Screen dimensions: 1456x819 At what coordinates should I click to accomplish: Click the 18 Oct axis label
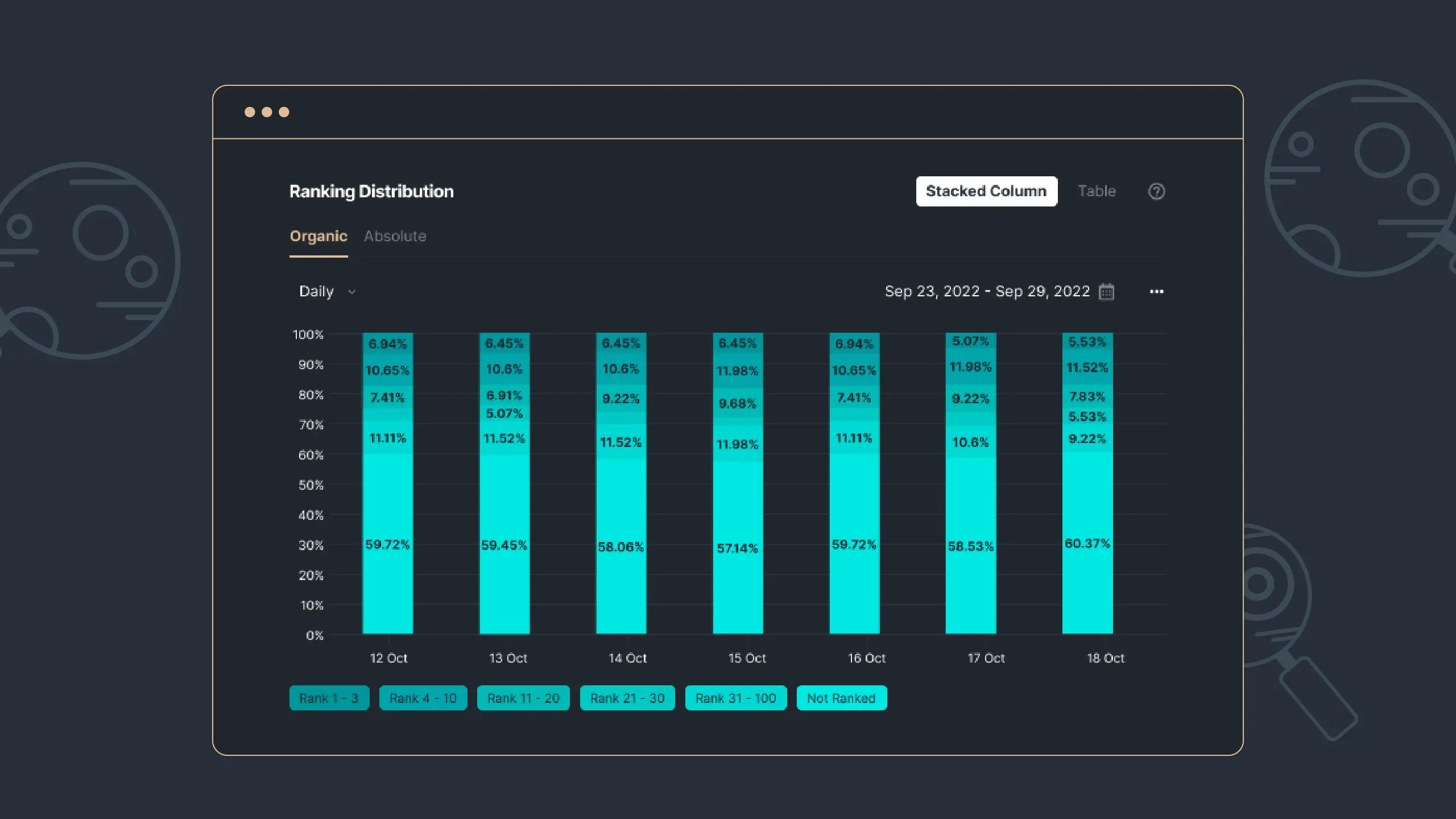point(1106,658)
